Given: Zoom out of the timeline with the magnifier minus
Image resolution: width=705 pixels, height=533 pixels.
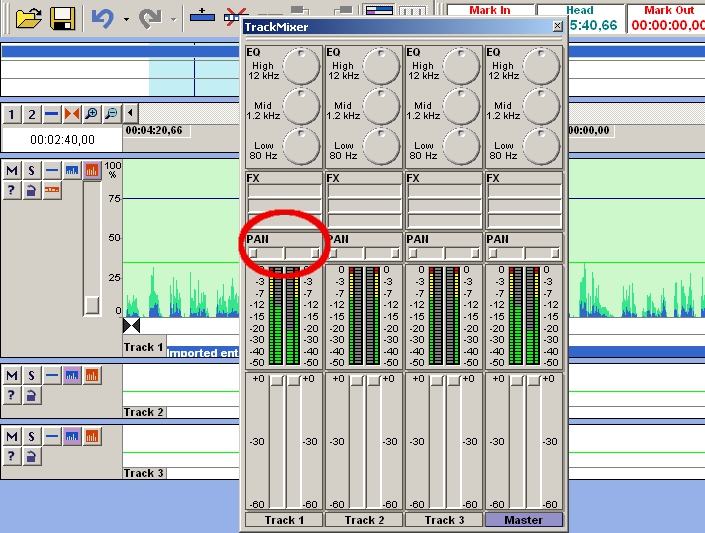Looking at the screenshot, I should tap(112, 114).
